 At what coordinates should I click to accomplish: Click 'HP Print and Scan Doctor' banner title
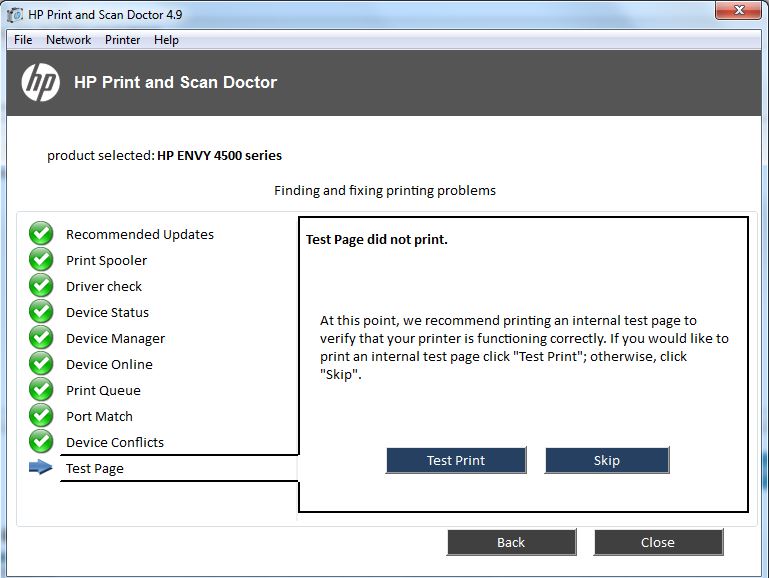coord(176,82)
